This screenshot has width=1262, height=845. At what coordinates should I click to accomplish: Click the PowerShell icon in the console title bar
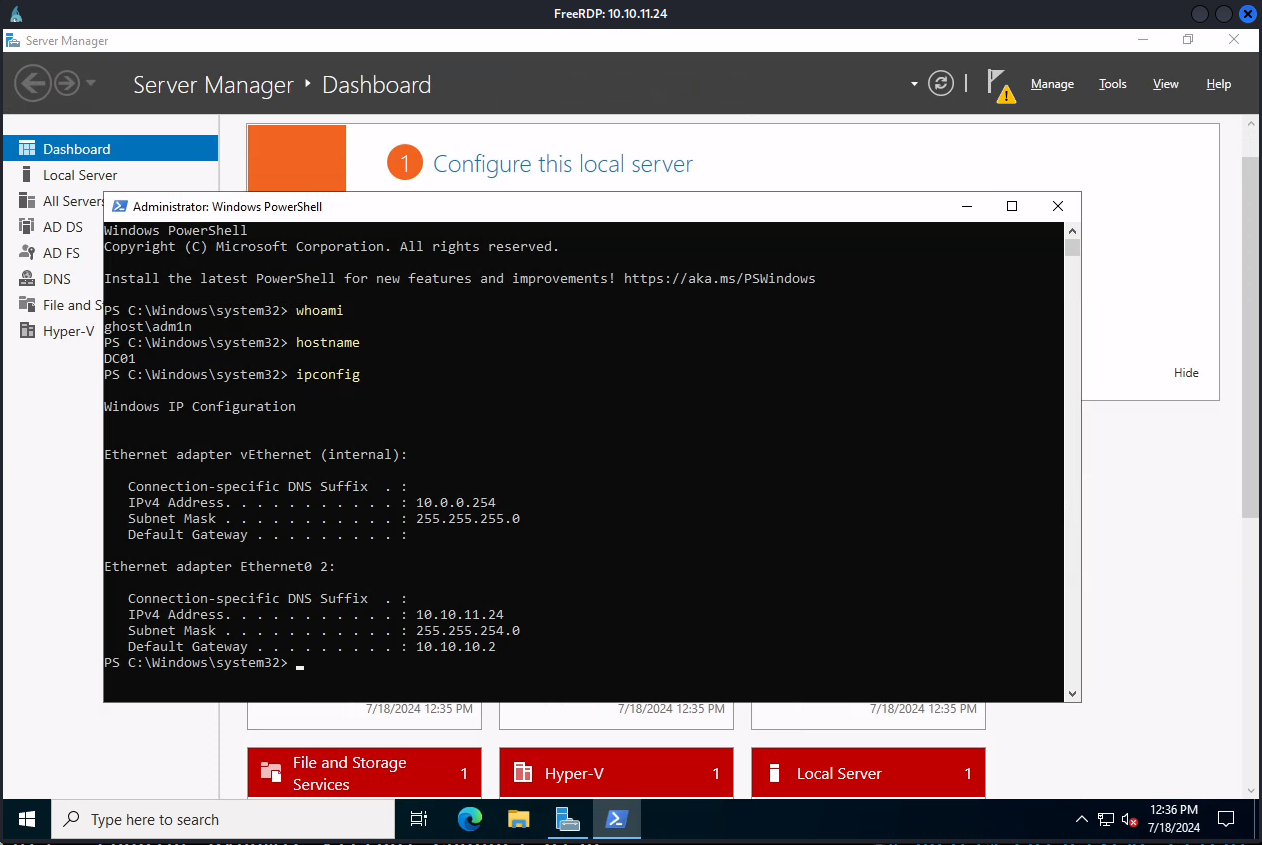[119, 206]
